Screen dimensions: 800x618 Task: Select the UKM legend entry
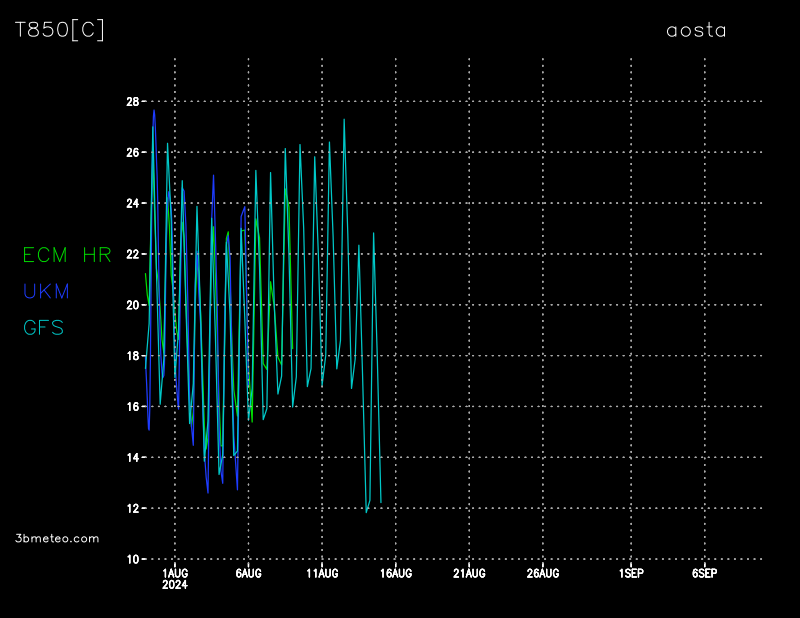46,291
